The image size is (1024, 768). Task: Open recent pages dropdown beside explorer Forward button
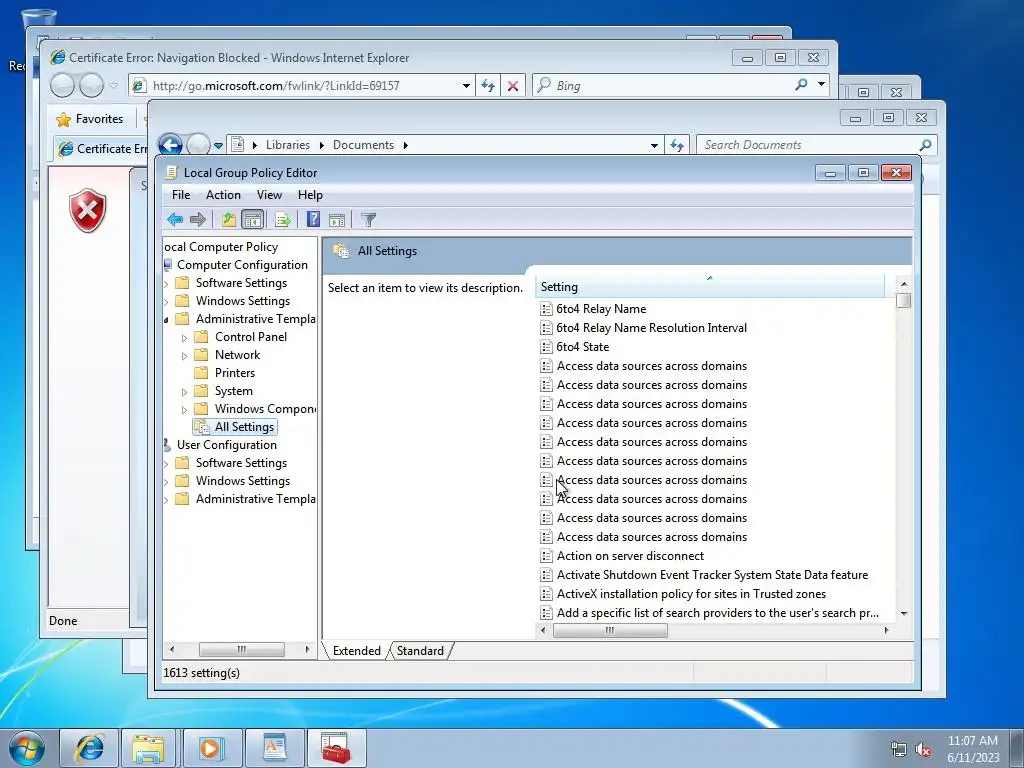(218, 146)
